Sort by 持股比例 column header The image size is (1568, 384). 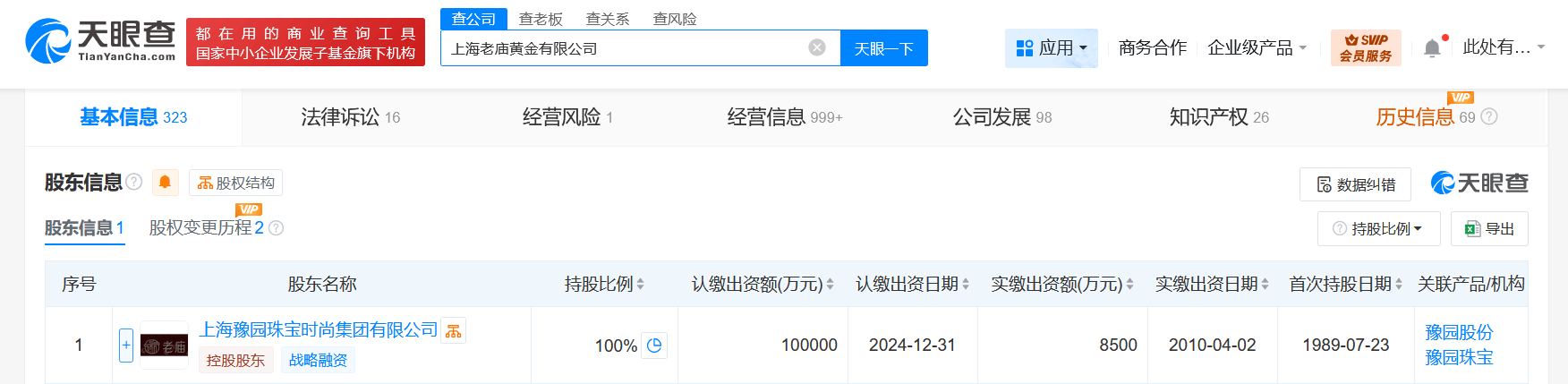click(604, 284)
